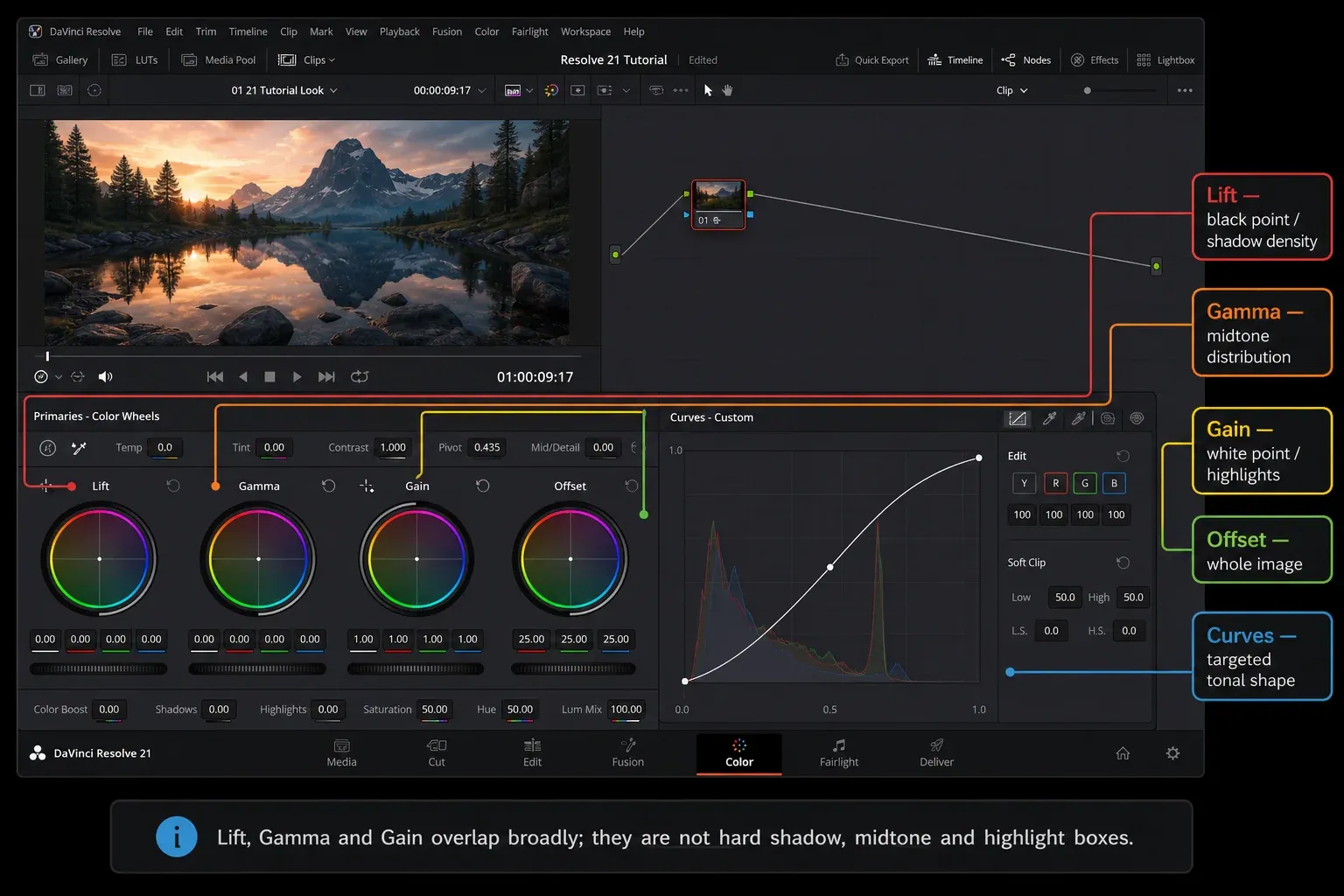Screen dimensions: 1344x896
Task: Select the R curve channel
Action: pos(1055,483)
